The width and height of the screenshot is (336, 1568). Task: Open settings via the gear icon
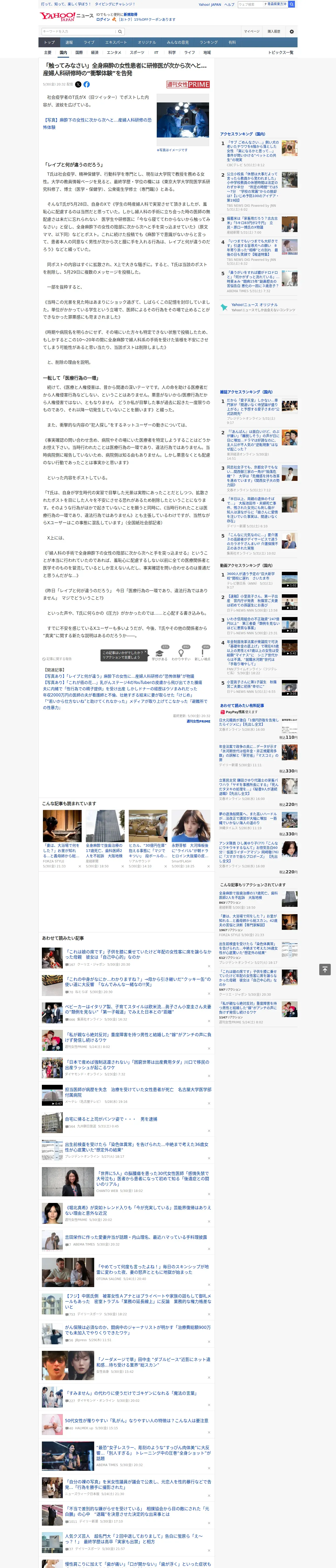click(292, 31)
